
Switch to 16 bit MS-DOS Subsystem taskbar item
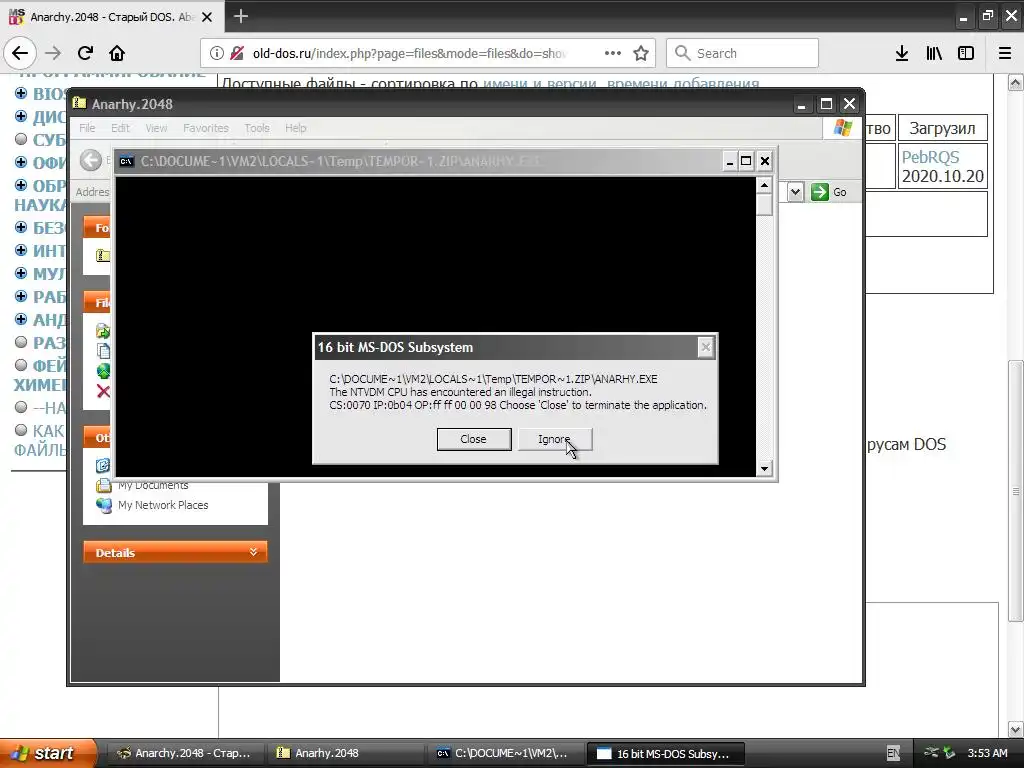tap(666, 753)
